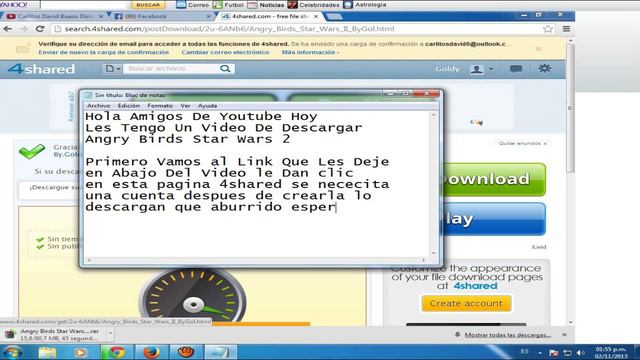This screenshot has width=640, height=360.
Task: Expand the user account dropdown arrow
Action: pyautogui.click(x=491, y=69)
